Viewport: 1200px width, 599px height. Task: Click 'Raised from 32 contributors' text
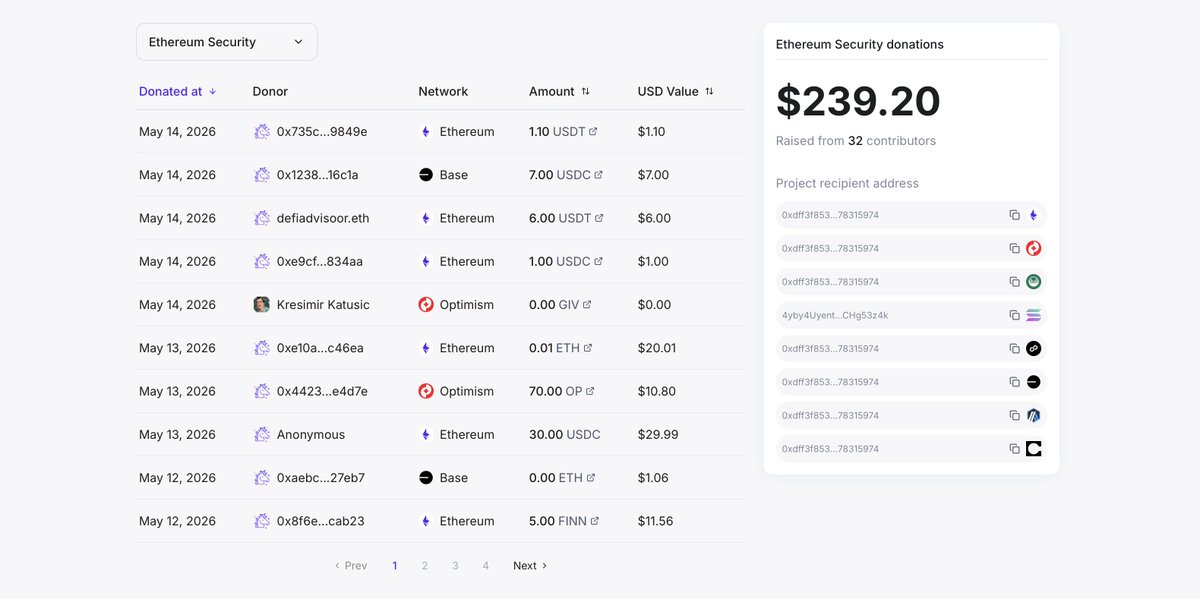(x=856, y=141)
